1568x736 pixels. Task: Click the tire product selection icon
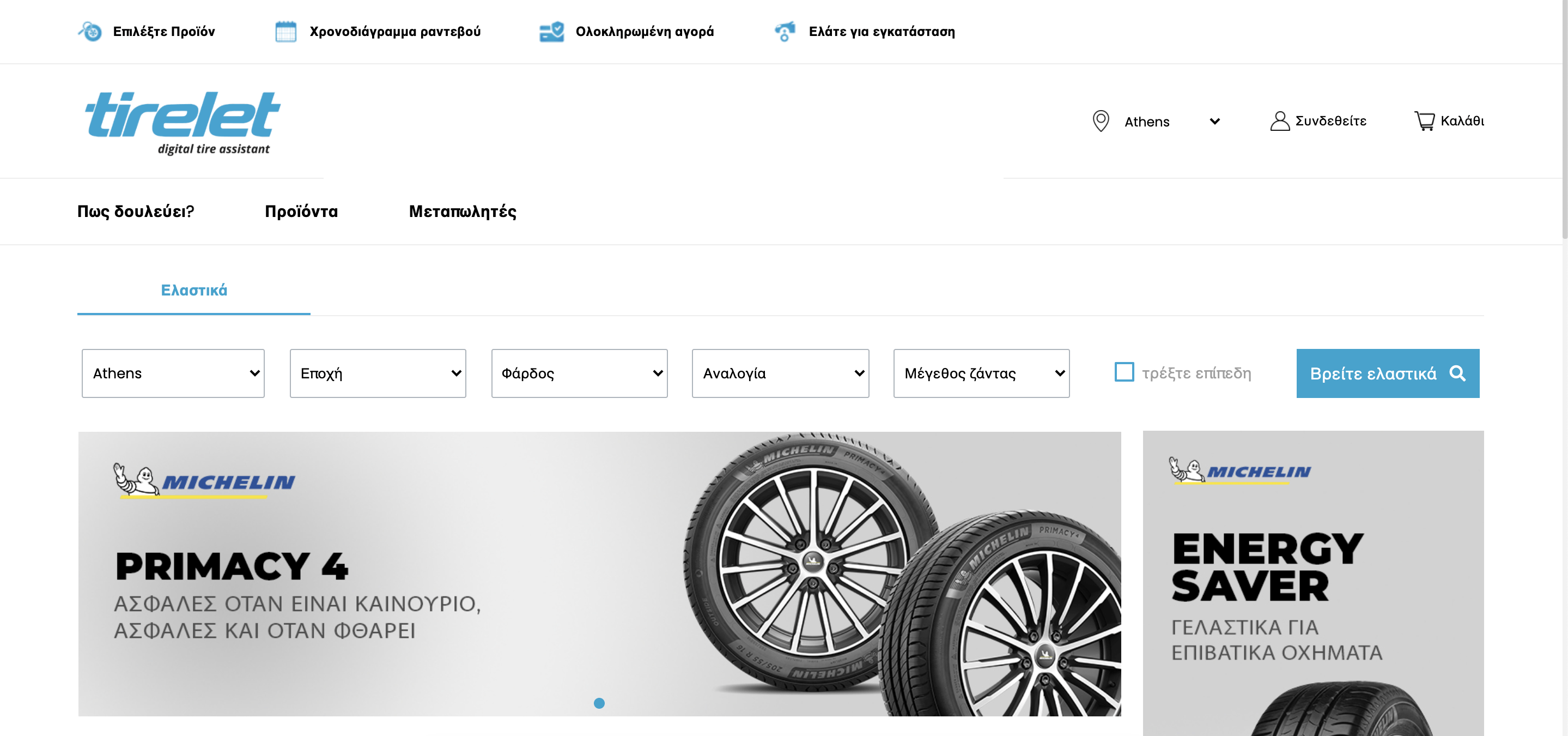[x=90, y=31]
